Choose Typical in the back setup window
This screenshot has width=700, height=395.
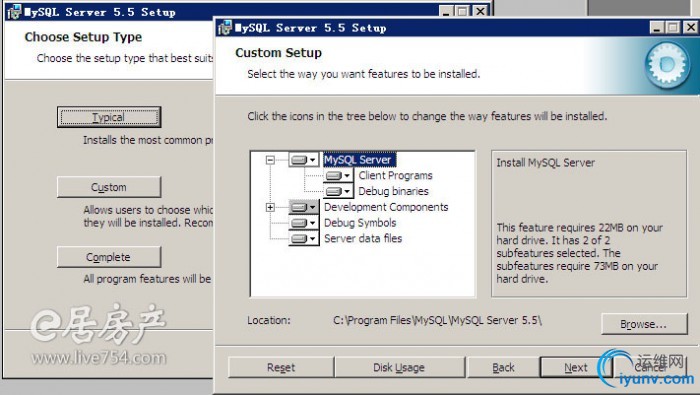pos(109,117)
